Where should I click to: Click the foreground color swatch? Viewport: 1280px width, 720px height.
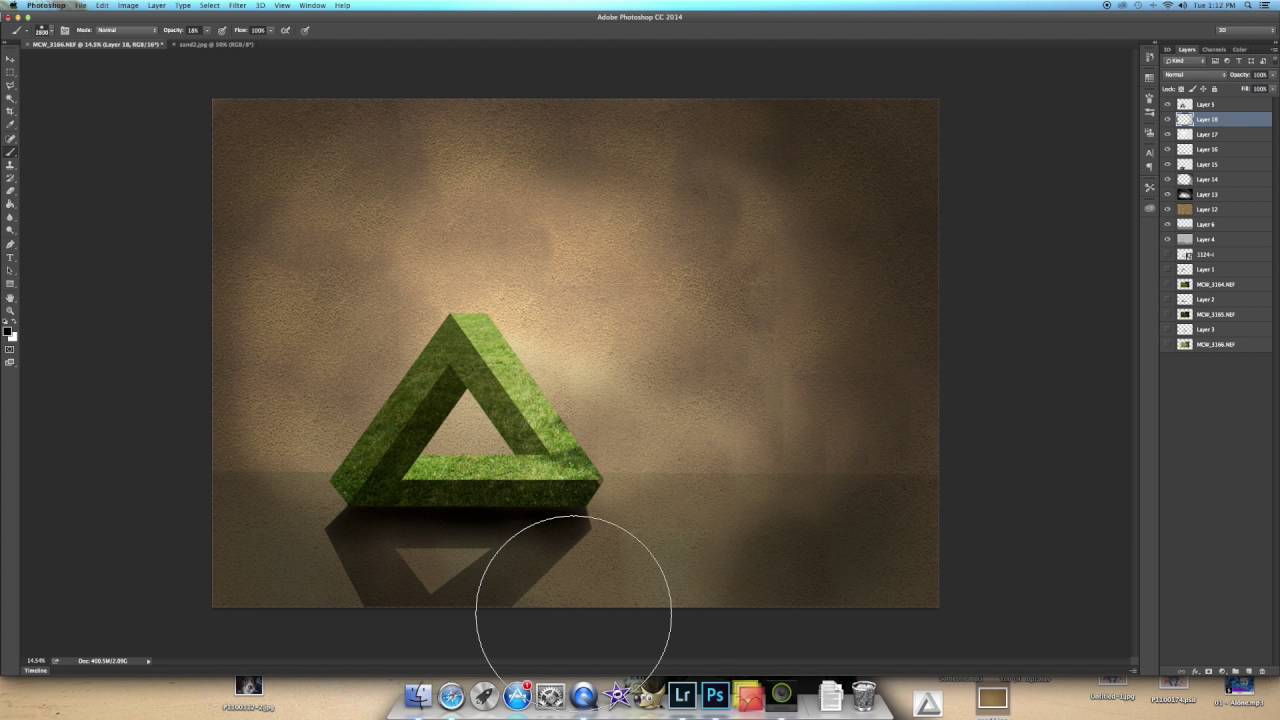point(8,331)
